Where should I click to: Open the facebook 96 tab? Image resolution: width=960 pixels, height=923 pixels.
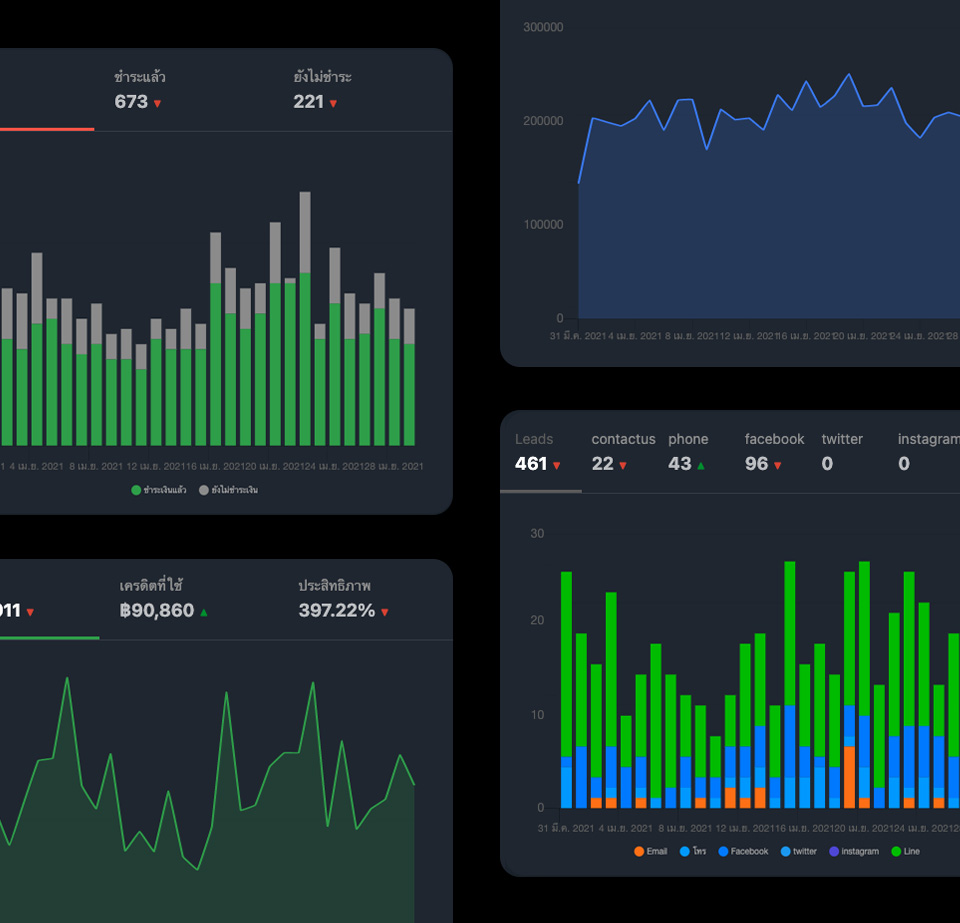pos(773,452)
